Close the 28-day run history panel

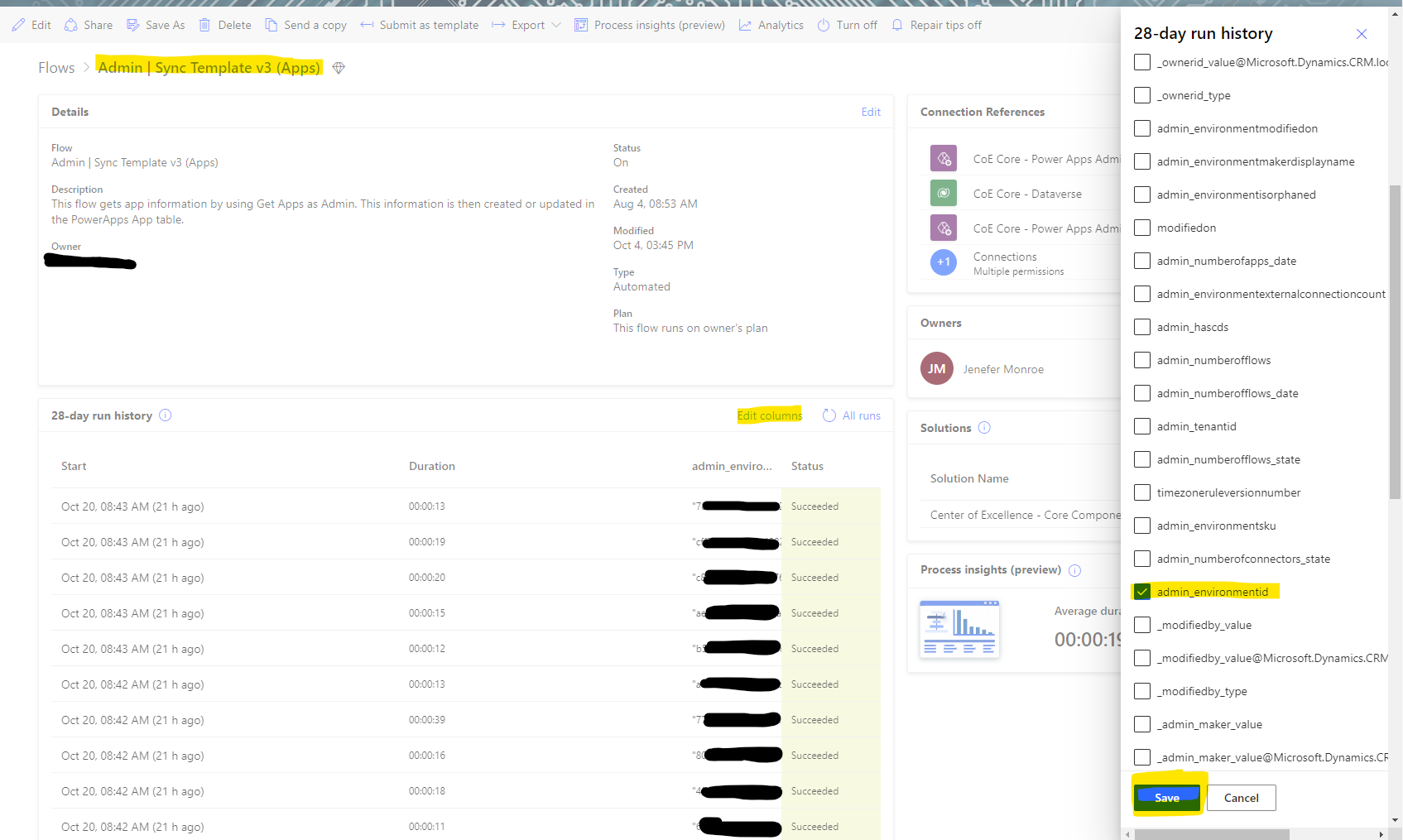[x=1362, y=34]
